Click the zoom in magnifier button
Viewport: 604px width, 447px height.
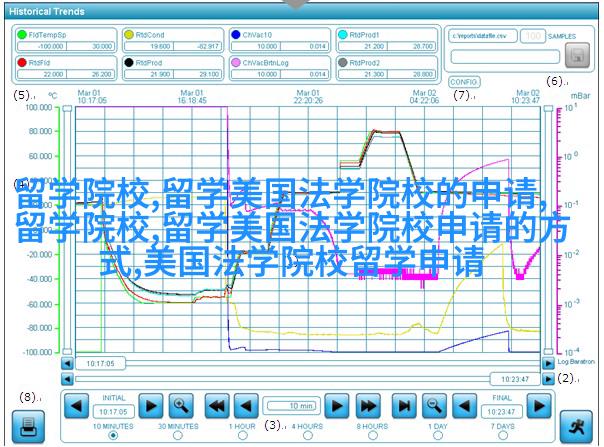pyautogui.click(x=181, y=406)
